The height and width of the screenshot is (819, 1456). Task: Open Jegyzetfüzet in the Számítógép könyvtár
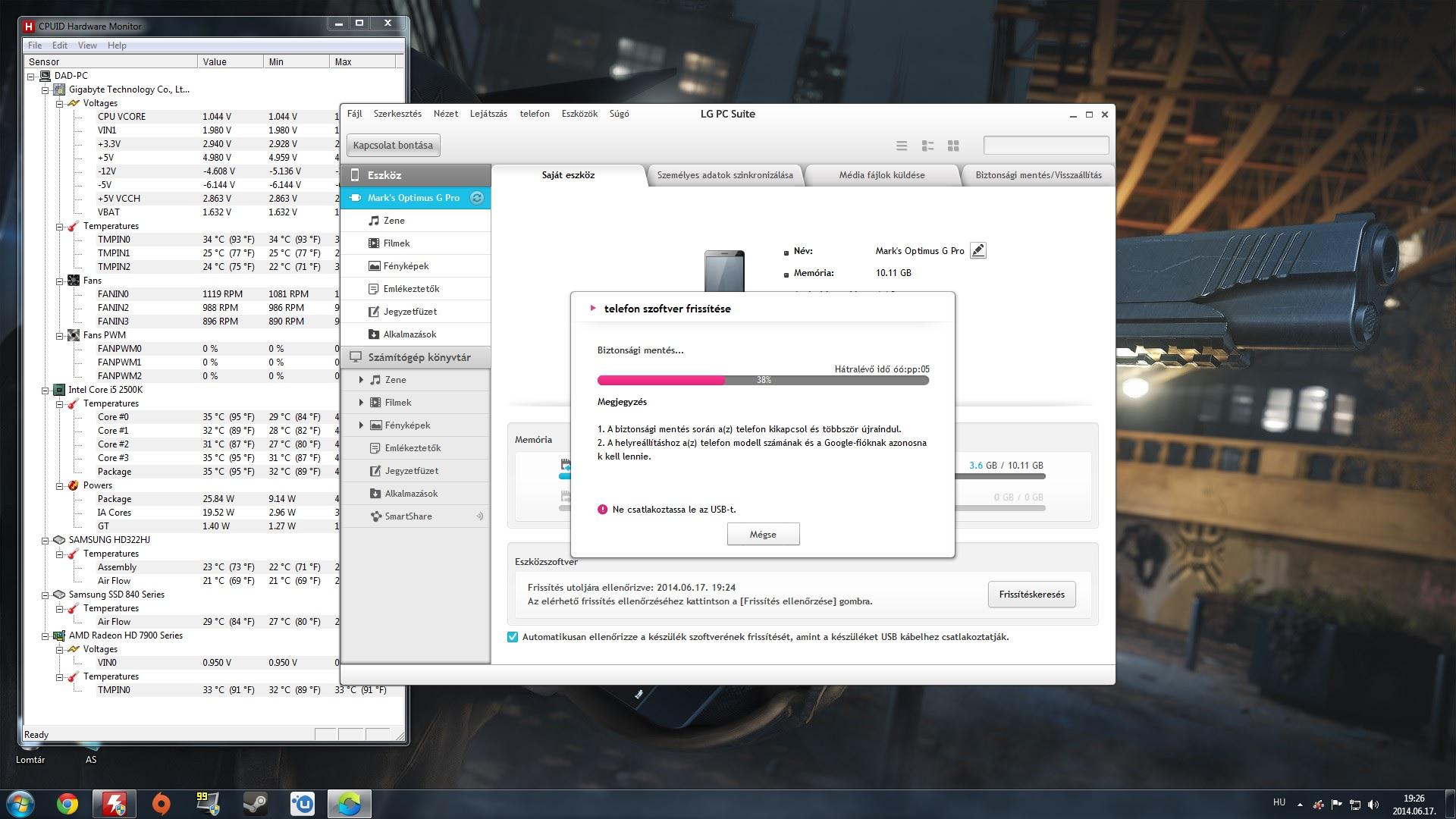click(x=416, y=471)
